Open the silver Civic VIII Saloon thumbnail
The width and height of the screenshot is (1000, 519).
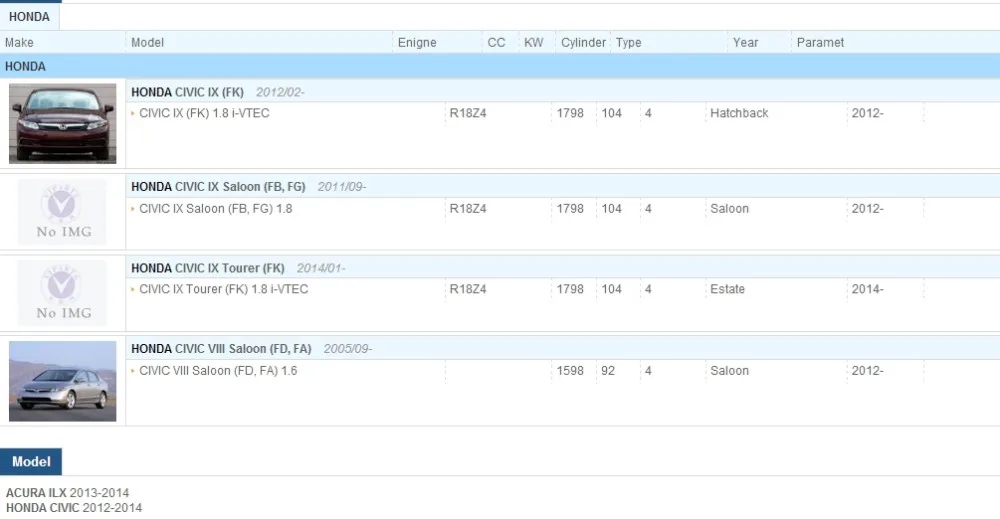(x=62, y=381)
